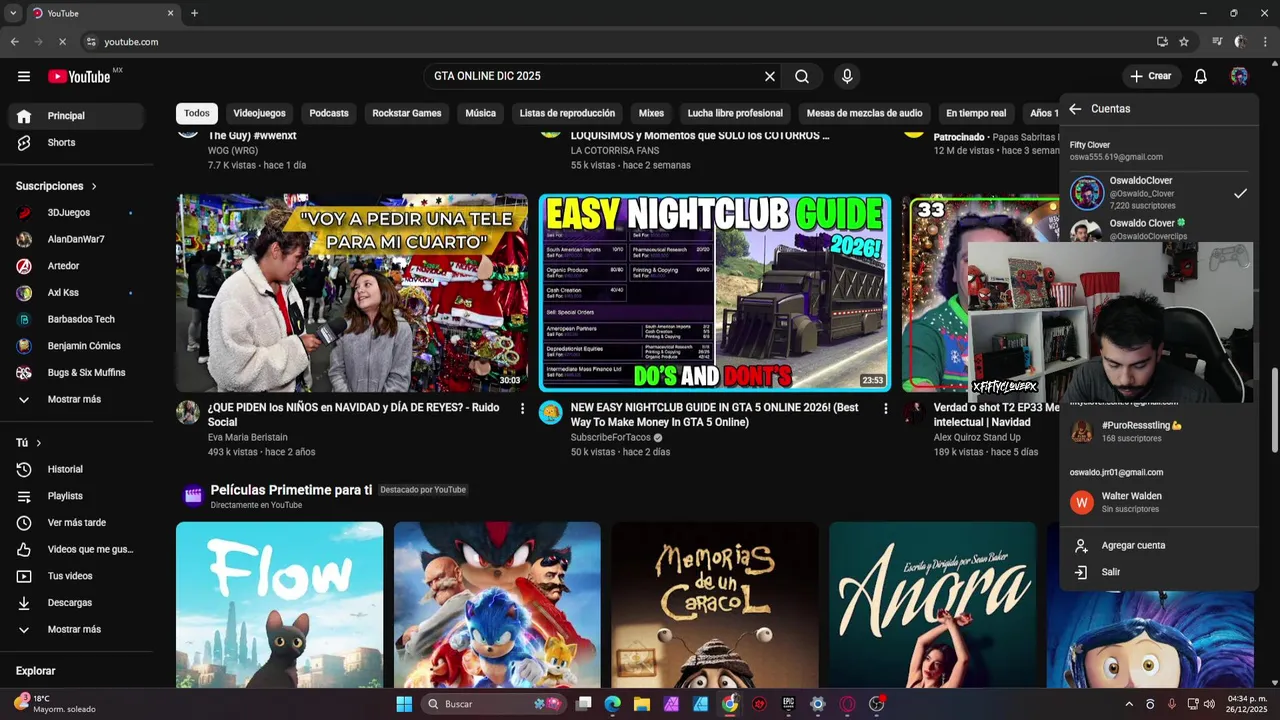This screenshot has width=1280, height=720.
Task: Reload or stop loading the page
Action: (x=62, y=42)
